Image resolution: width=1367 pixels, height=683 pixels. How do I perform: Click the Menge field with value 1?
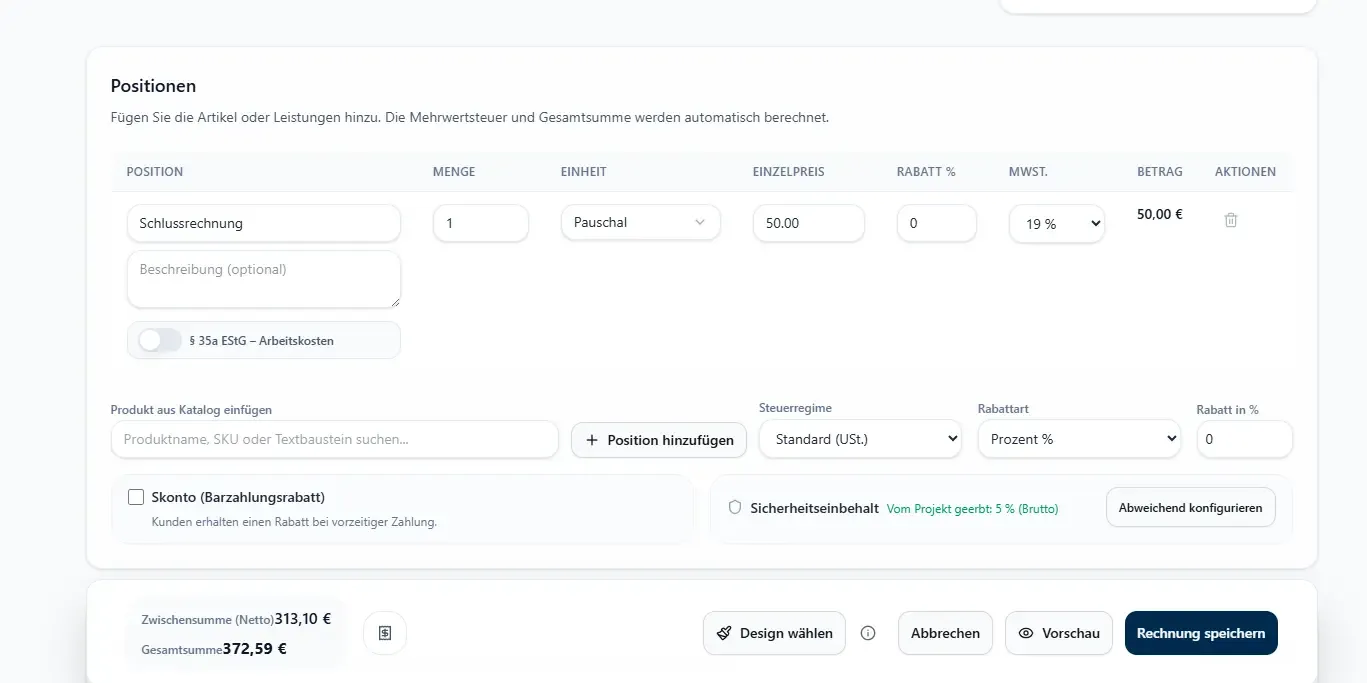481,223
